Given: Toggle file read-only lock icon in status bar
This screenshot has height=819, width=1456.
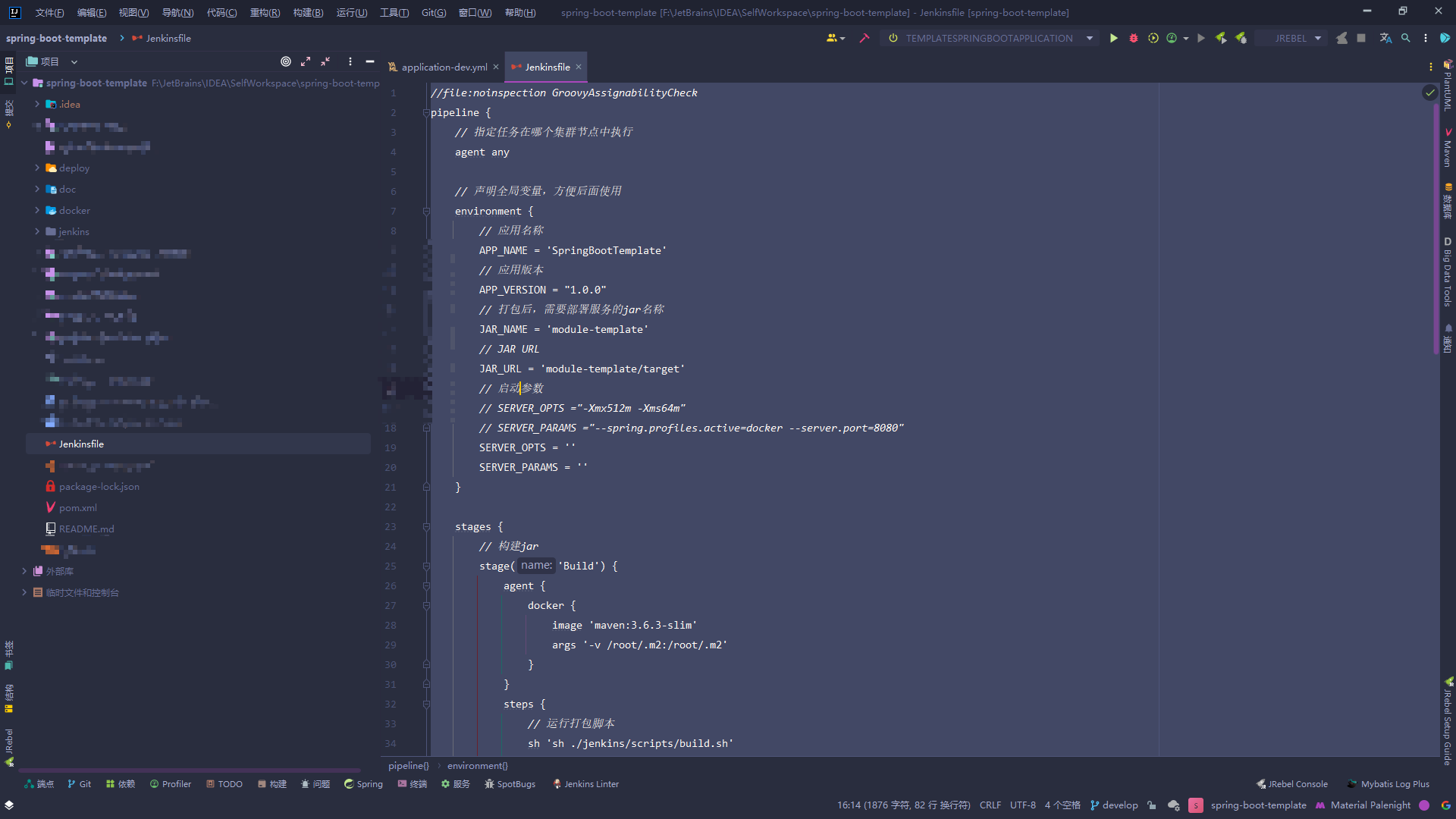Looking at the screenshot, I should (1151, 805).
